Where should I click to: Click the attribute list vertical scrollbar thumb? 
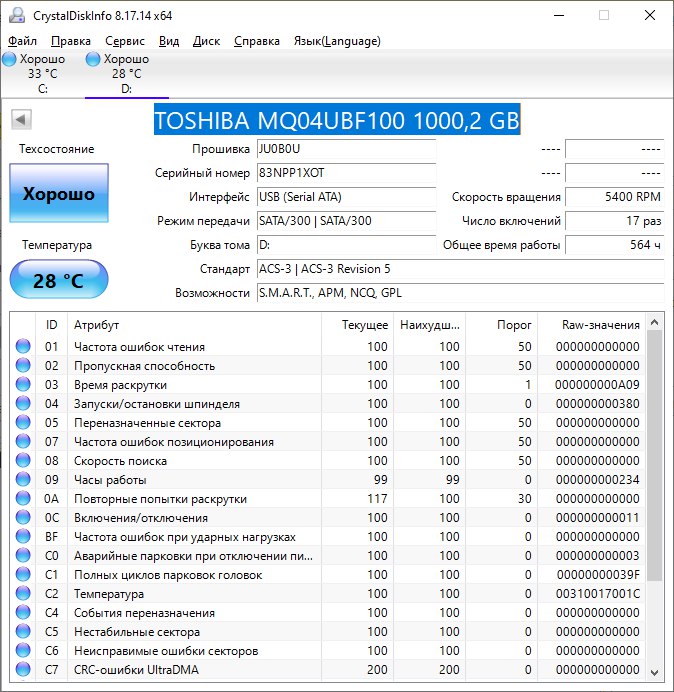655,456
